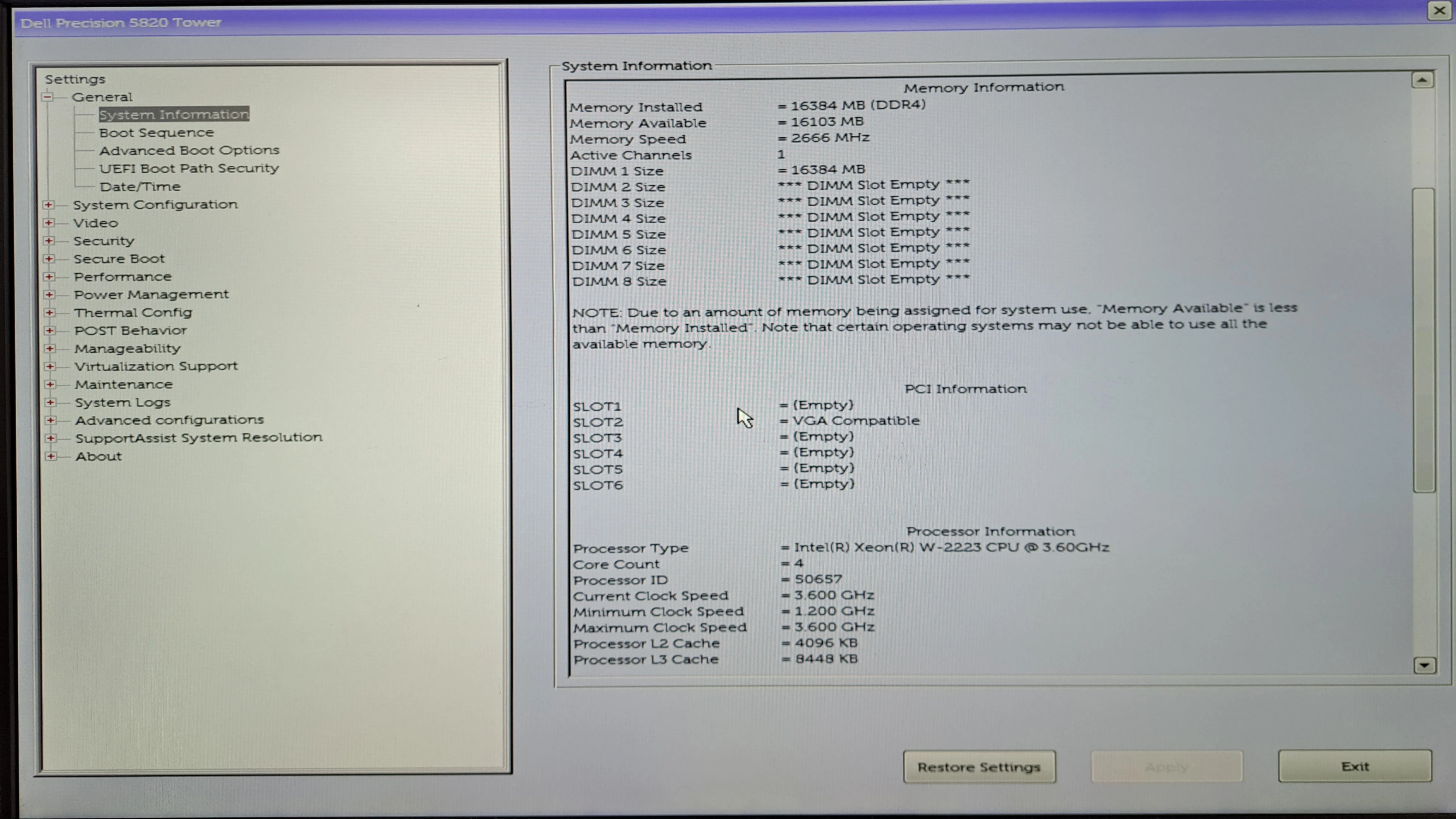The width and height of the screenshot is (1456, 819).
Task: Expand the About node
Action: 51,456
